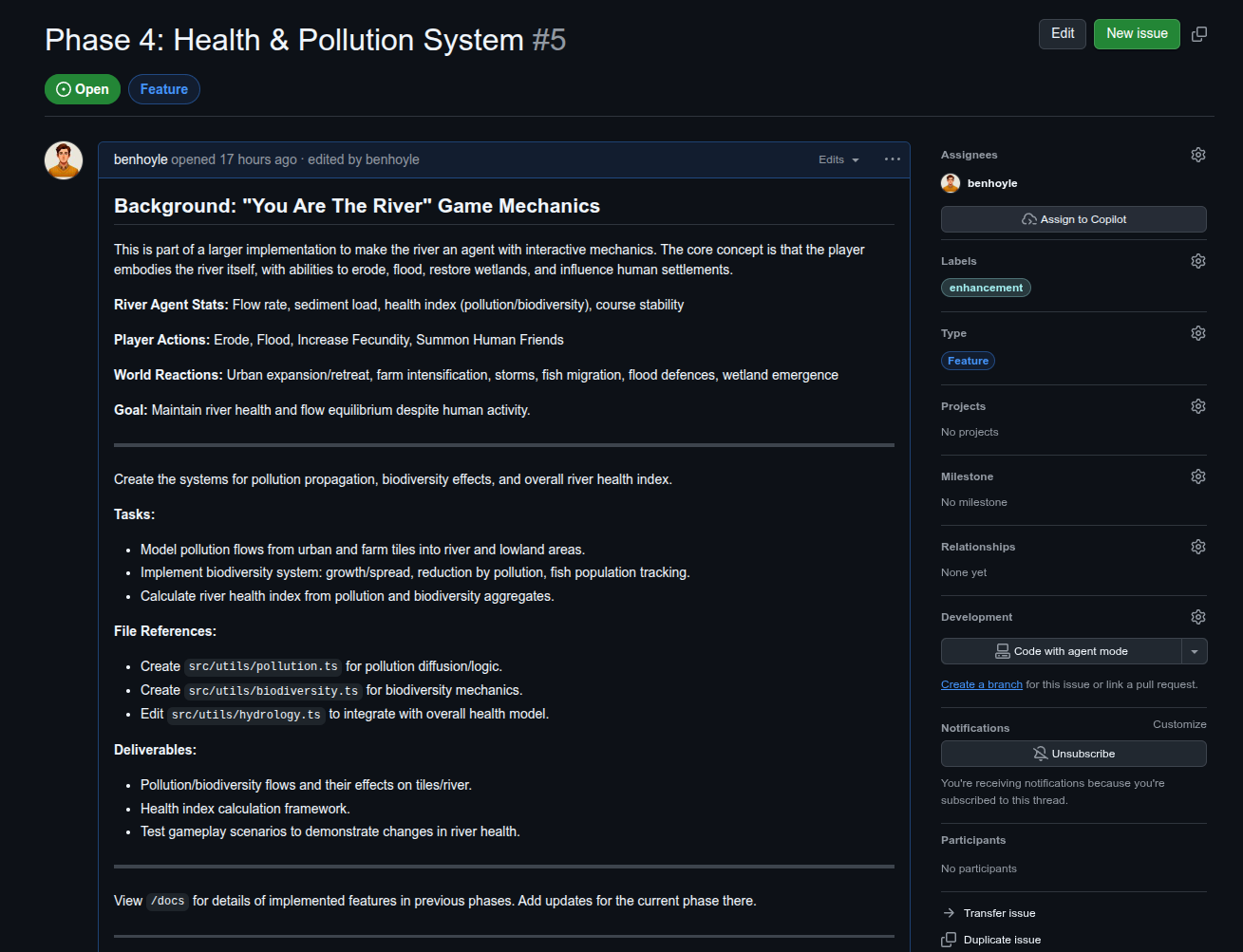Click the benhoyle author avatar

pos(64,160)
